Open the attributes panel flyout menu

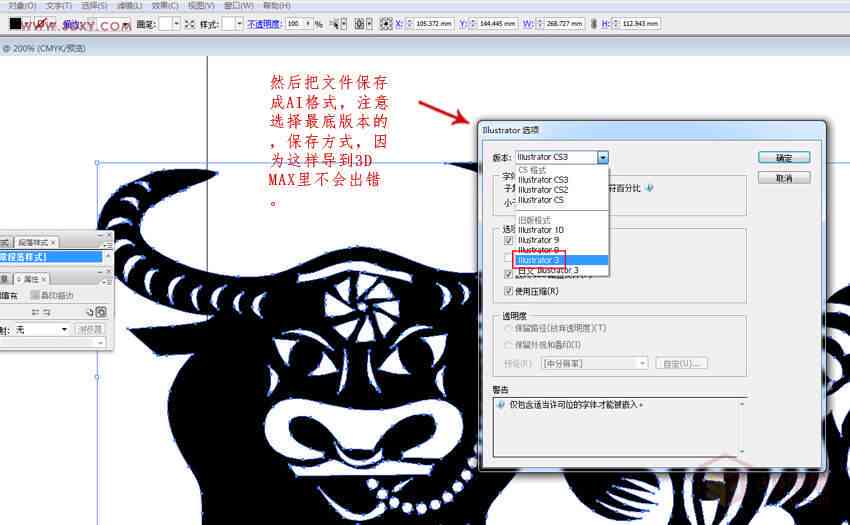pos(107,281)
